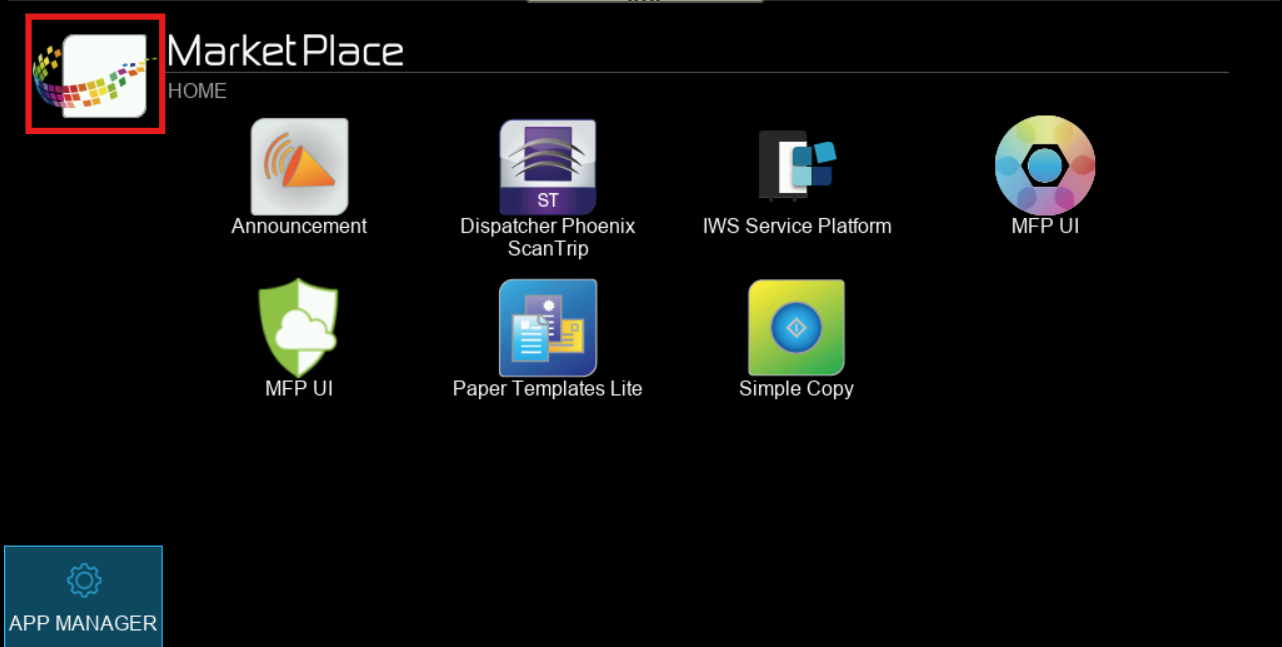Open the Simple Copy app
The width and height of the screenshot is (1282, 647).
pyautogui.click(x=797, y=328)
